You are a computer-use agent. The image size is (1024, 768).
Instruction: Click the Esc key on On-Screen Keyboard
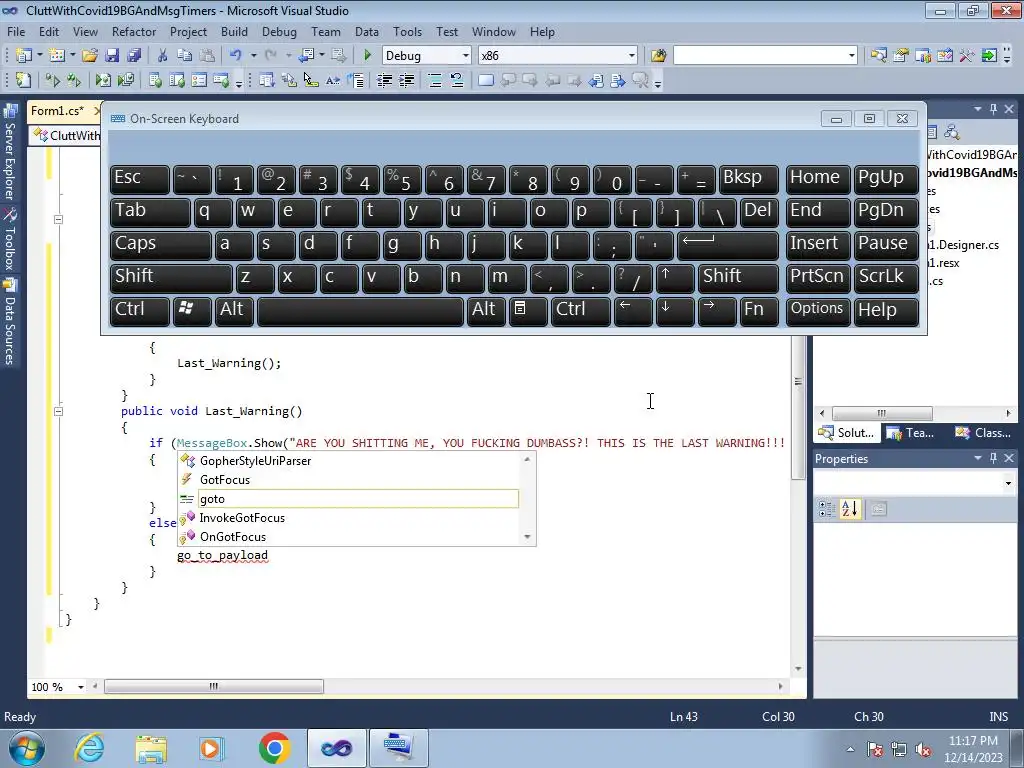(140, 178)
